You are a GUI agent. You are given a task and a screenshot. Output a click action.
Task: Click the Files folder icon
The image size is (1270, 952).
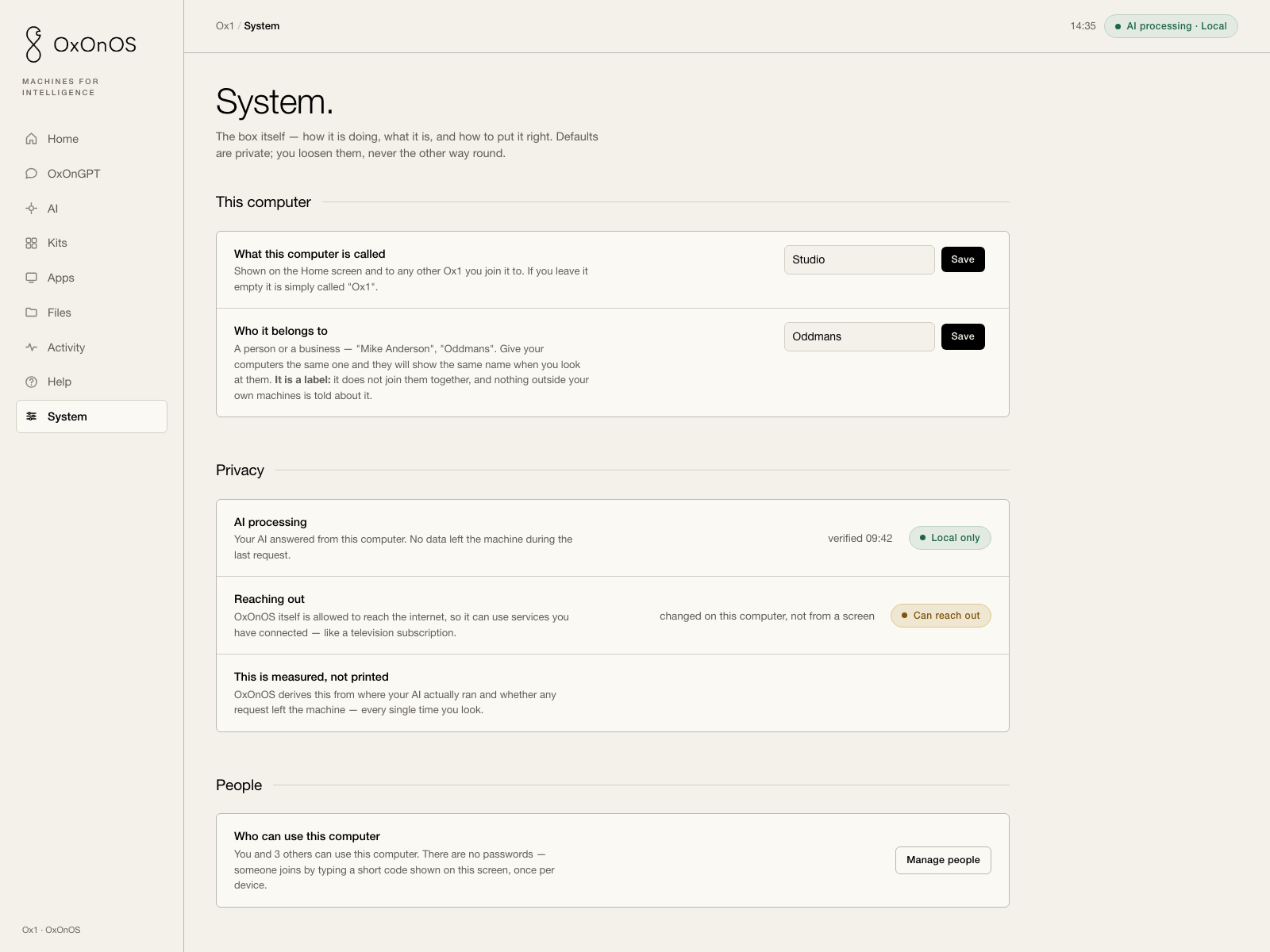pos(32,313)
